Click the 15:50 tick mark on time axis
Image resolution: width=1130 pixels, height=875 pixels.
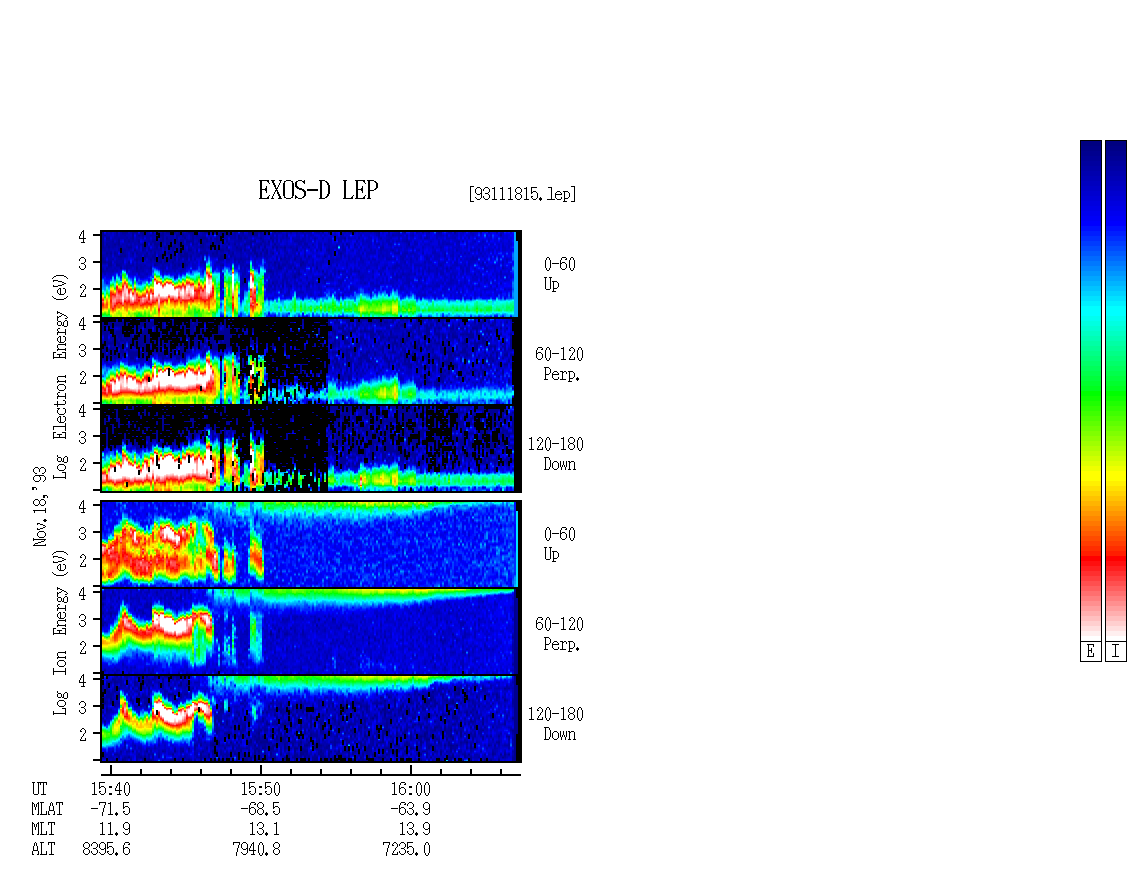[260, 770]
